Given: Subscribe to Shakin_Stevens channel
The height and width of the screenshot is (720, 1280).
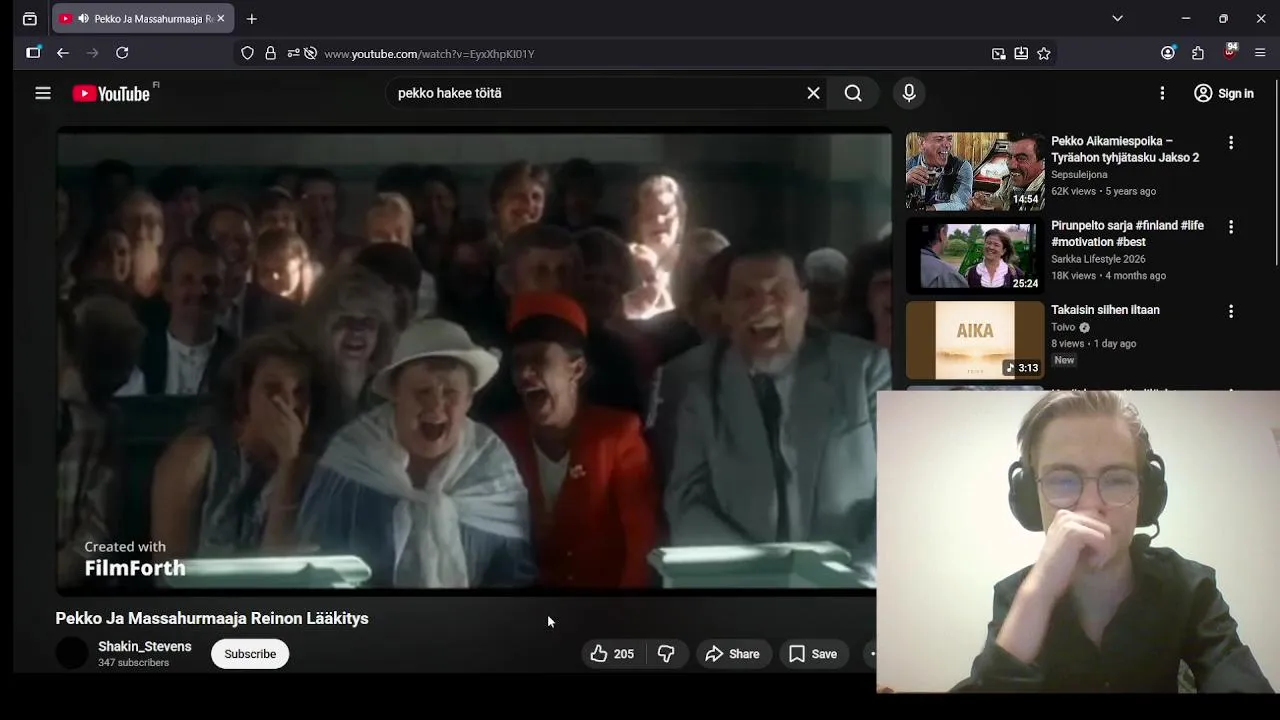Looking at the screenshot, I should 250,654.
